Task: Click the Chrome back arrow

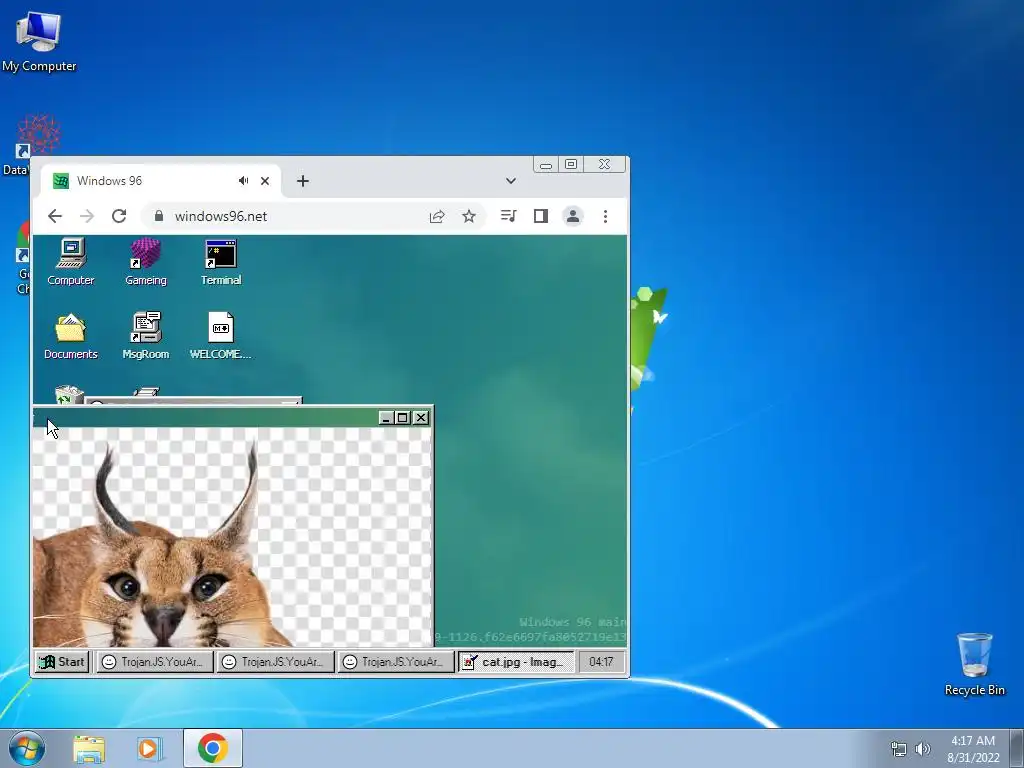Action: [55, 216]
